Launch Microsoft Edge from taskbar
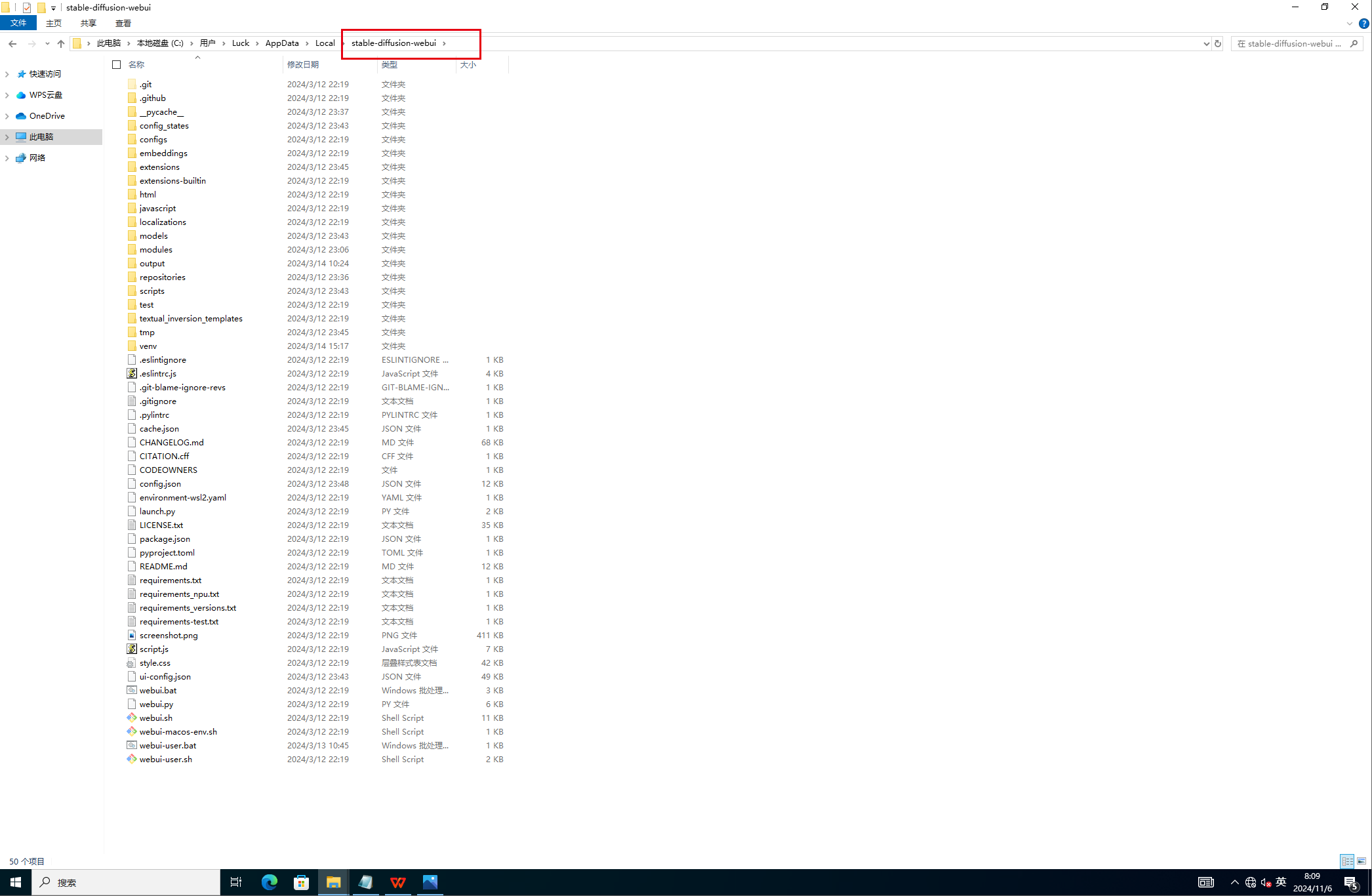The height and width of the screenshot is (896, 1372). [270, 882]
